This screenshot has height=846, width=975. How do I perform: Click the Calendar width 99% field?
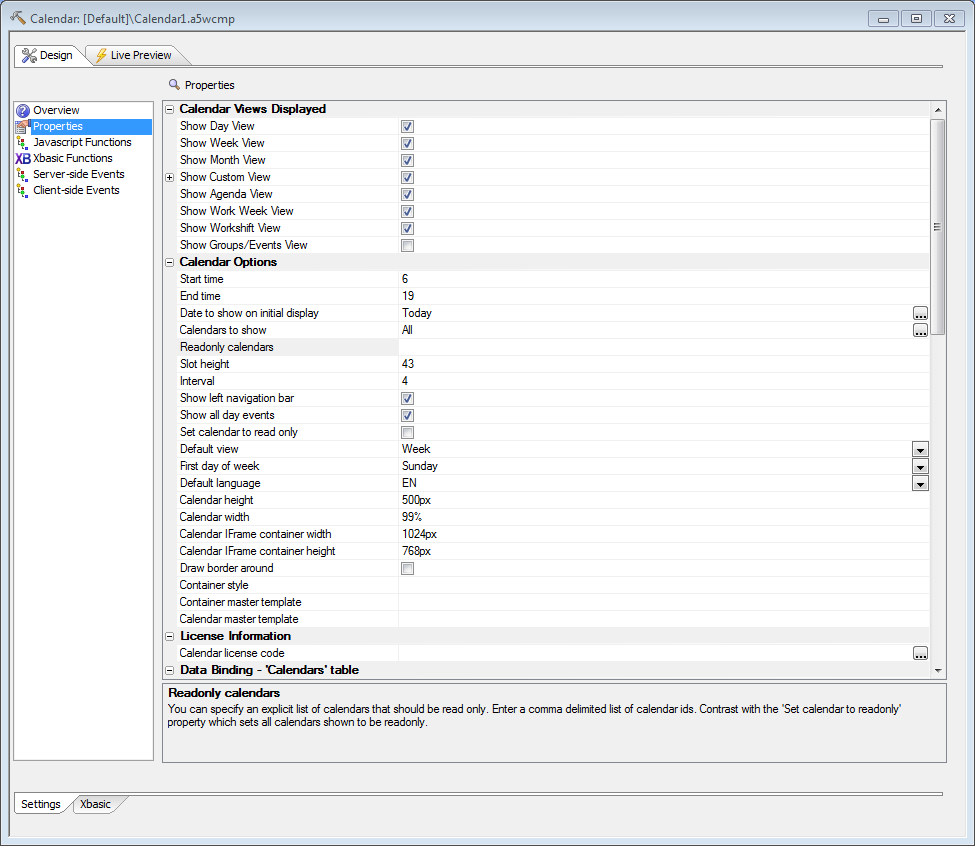(x=663, y=517)
